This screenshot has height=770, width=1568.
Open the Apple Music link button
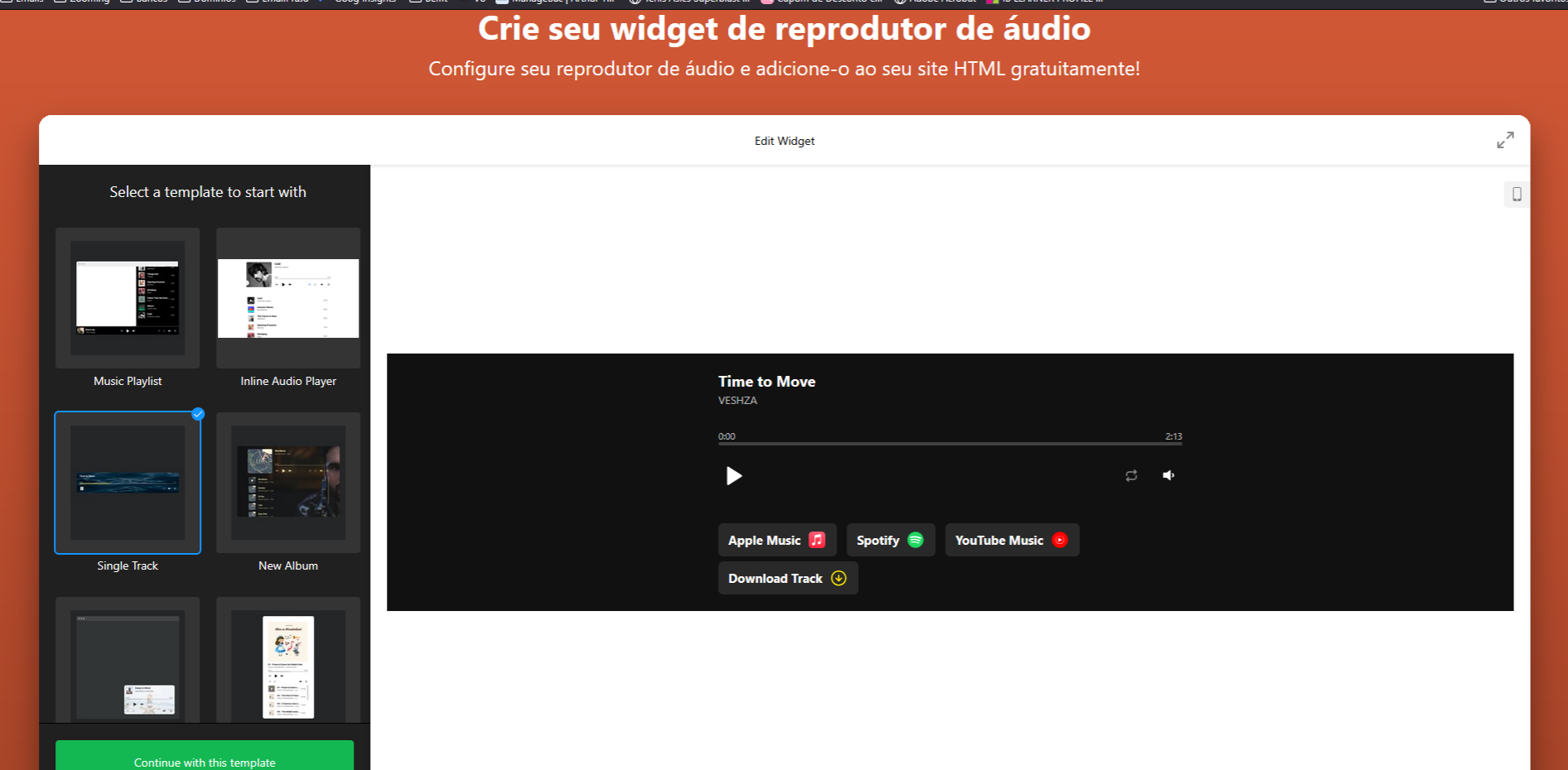[777, 540]
